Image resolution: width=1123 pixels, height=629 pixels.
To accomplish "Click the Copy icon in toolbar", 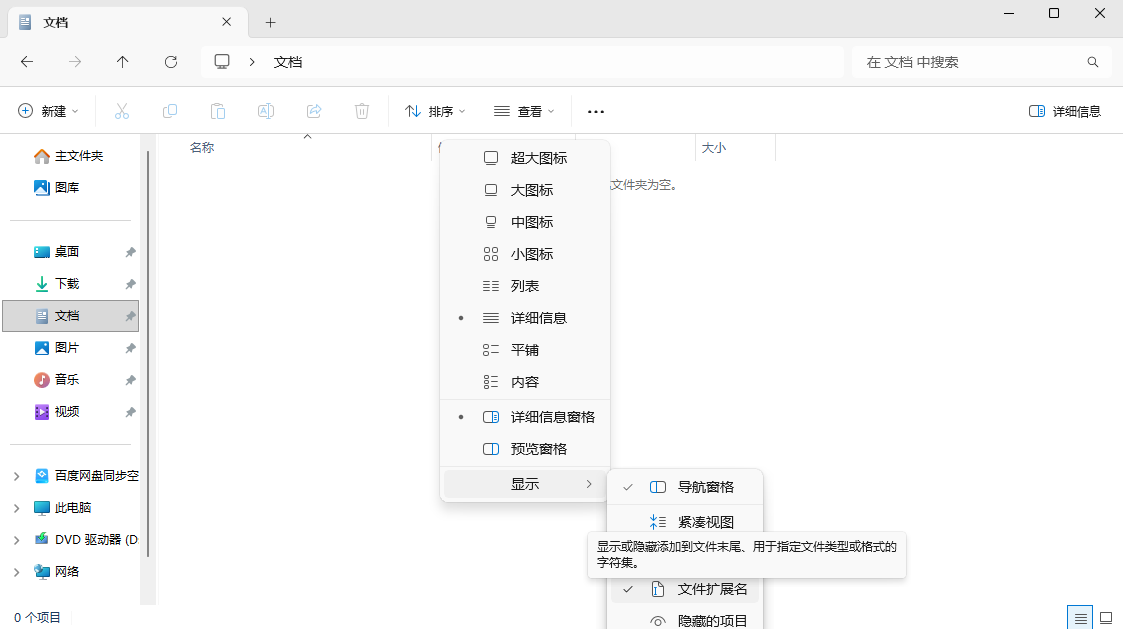I will tap(170, 111).
